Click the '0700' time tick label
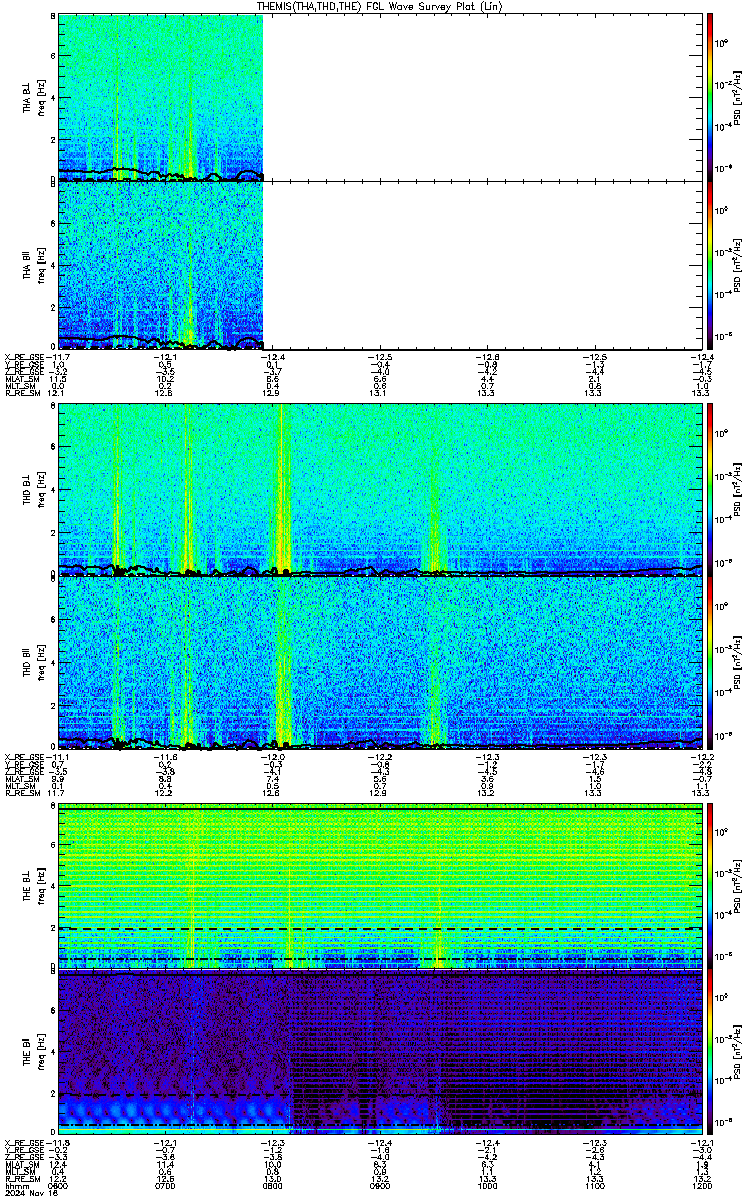The image size is (750, 1200). [x=165, y=1185]
